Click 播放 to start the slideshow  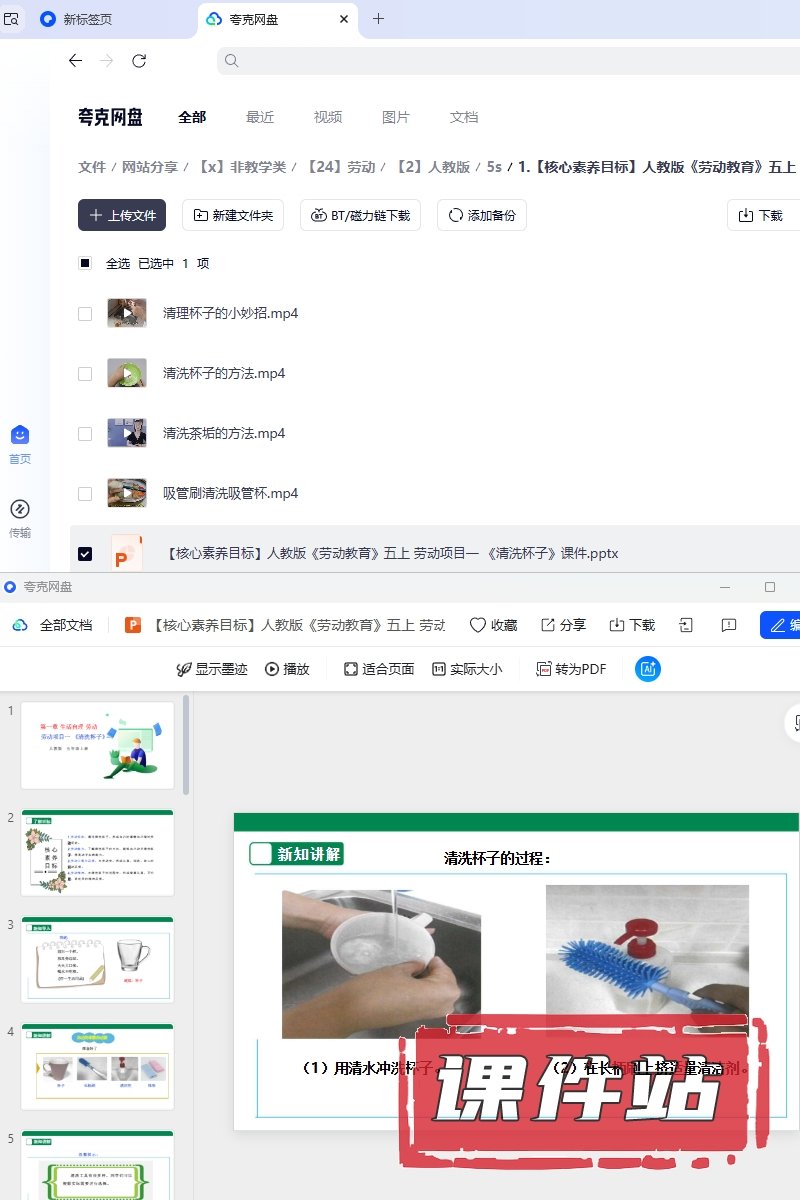click(287, 669)
